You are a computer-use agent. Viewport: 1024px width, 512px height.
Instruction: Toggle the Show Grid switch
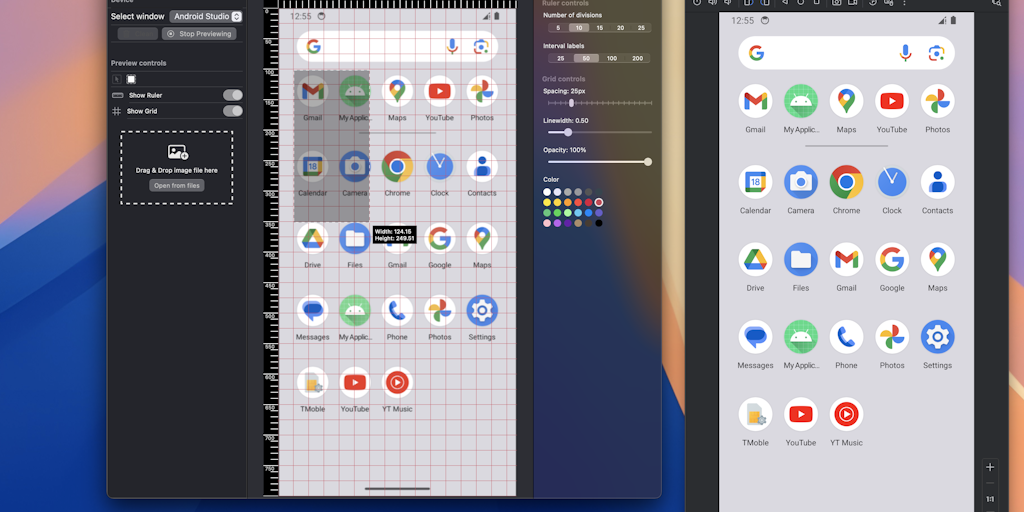tap(232, 111)
